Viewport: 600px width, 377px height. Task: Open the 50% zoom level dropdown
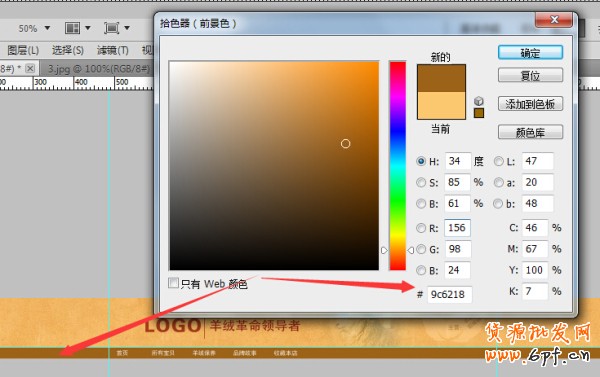pos(47,28)
